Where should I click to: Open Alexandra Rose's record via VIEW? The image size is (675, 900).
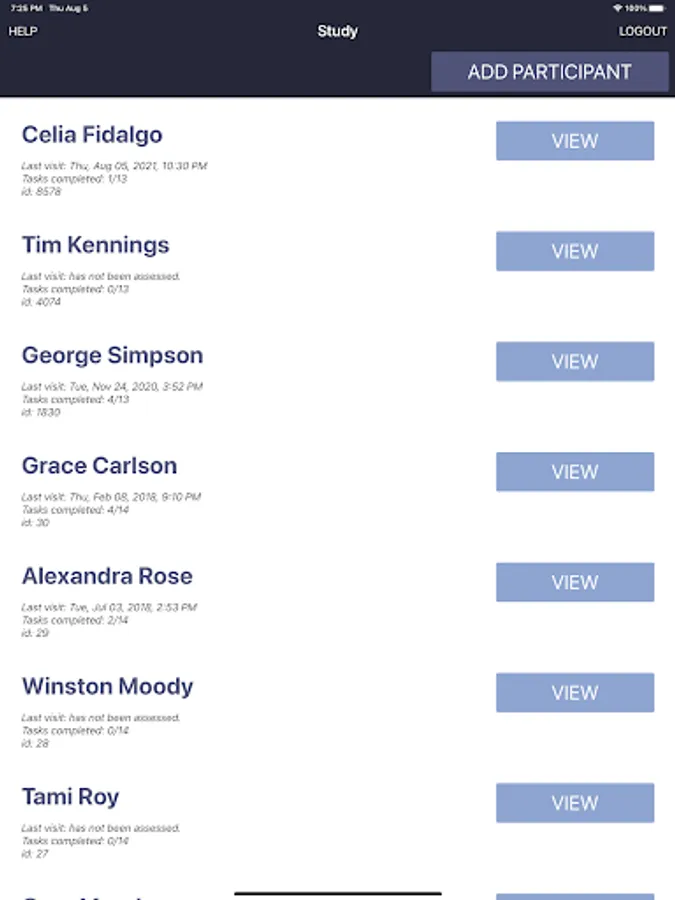pyautogui.click(x=575, y=583)
